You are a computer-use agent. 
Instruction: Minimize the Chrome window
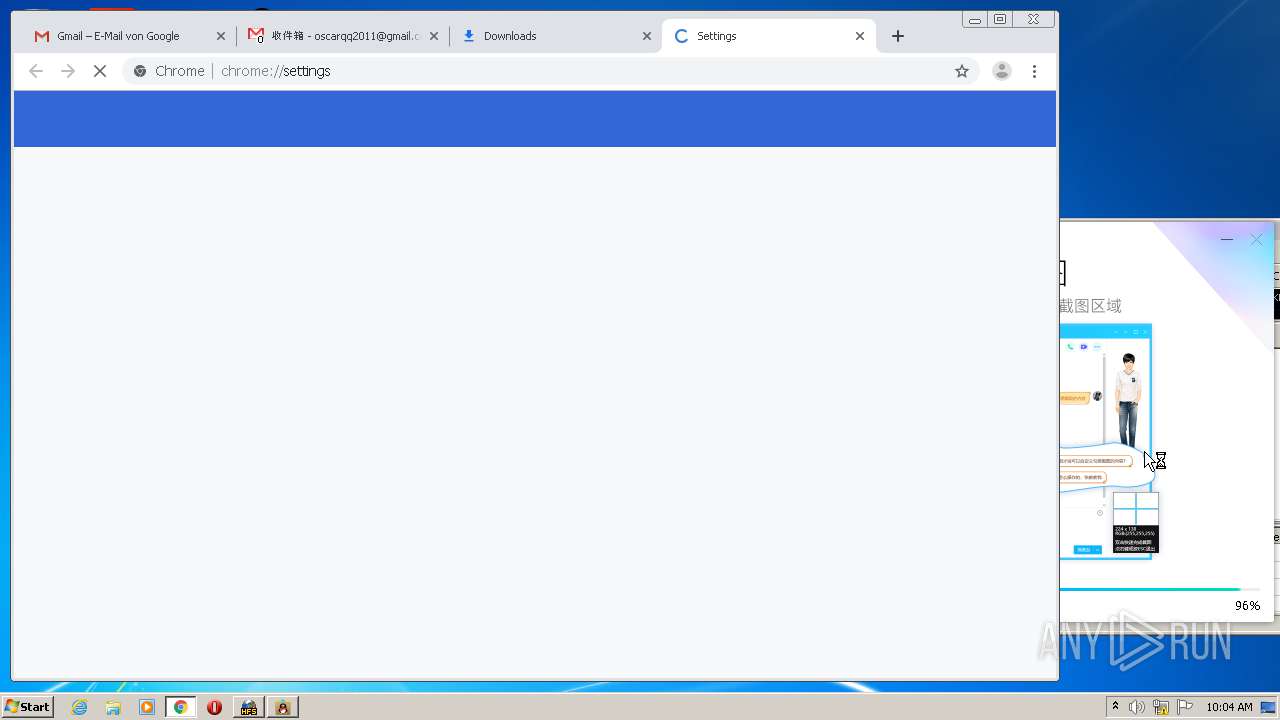coord(975,19)
